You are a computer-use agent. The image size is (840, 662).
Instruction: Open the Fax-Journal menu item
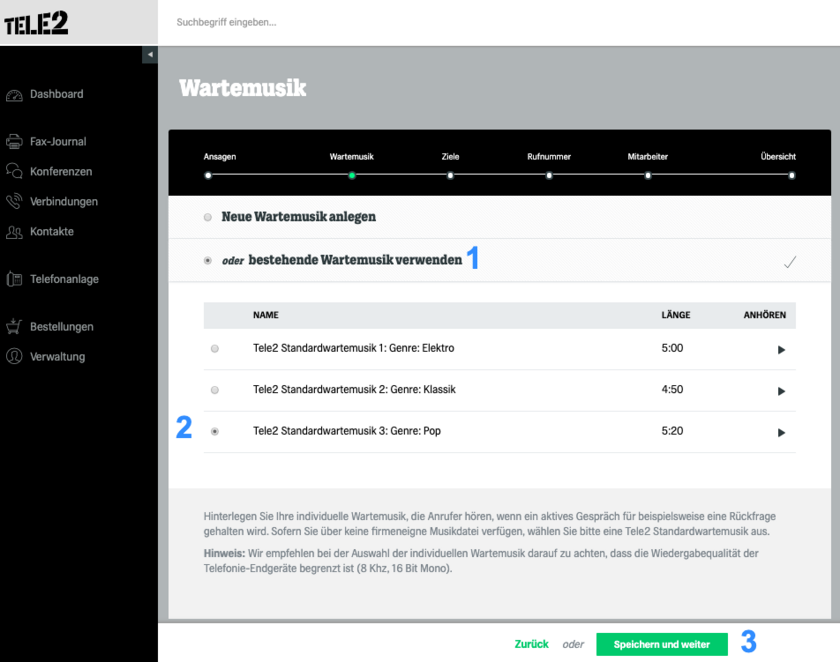58,141
